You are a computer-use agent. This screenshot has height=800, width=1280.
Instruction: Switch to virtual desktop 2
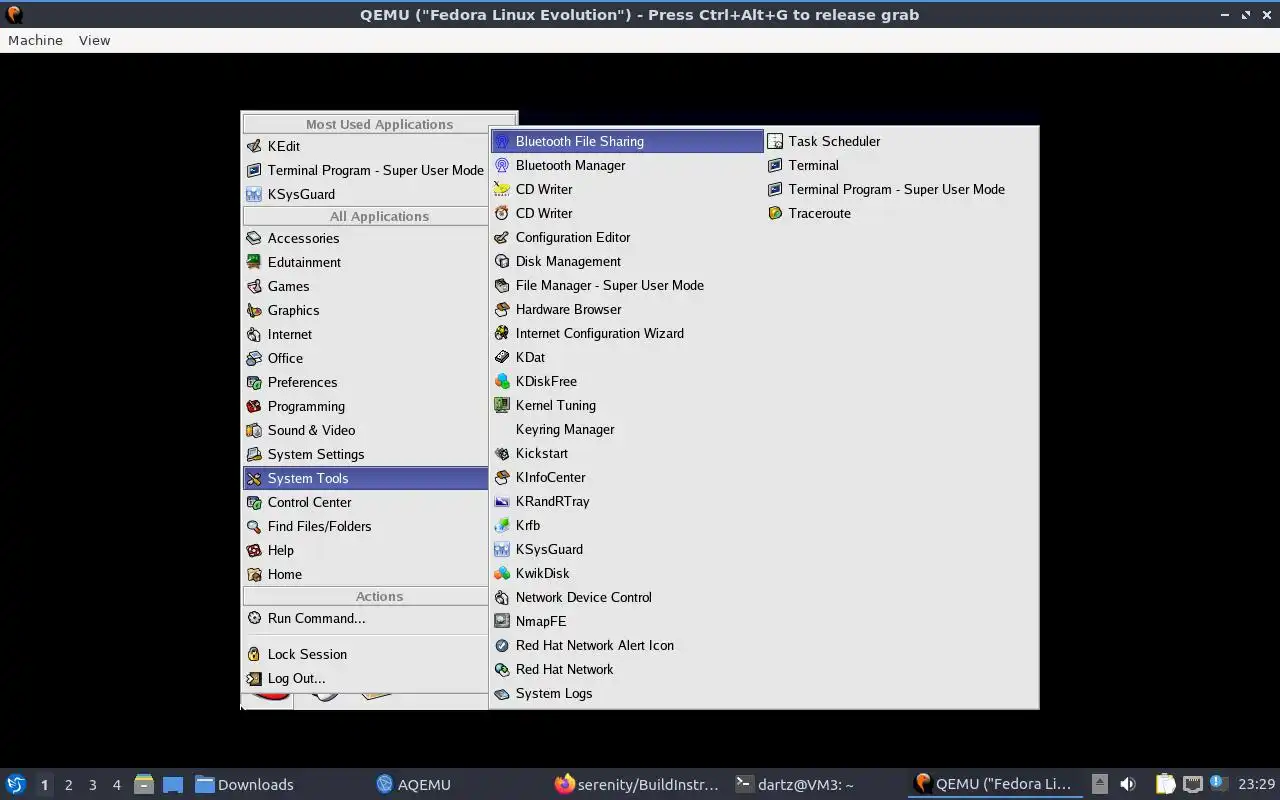[68, 785]
